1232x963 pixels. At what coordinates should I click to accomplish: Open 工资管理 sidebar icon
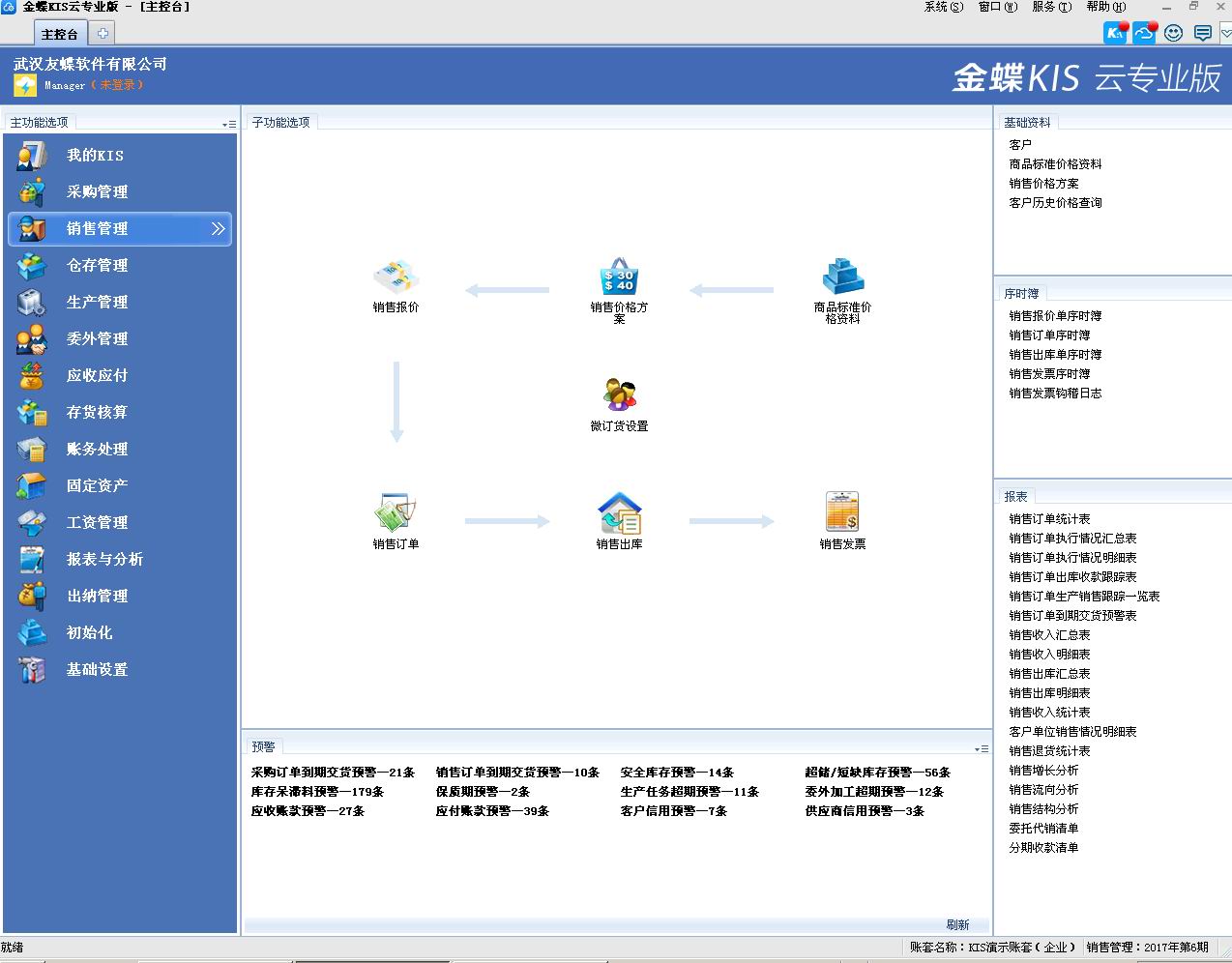tap(32, 523)
